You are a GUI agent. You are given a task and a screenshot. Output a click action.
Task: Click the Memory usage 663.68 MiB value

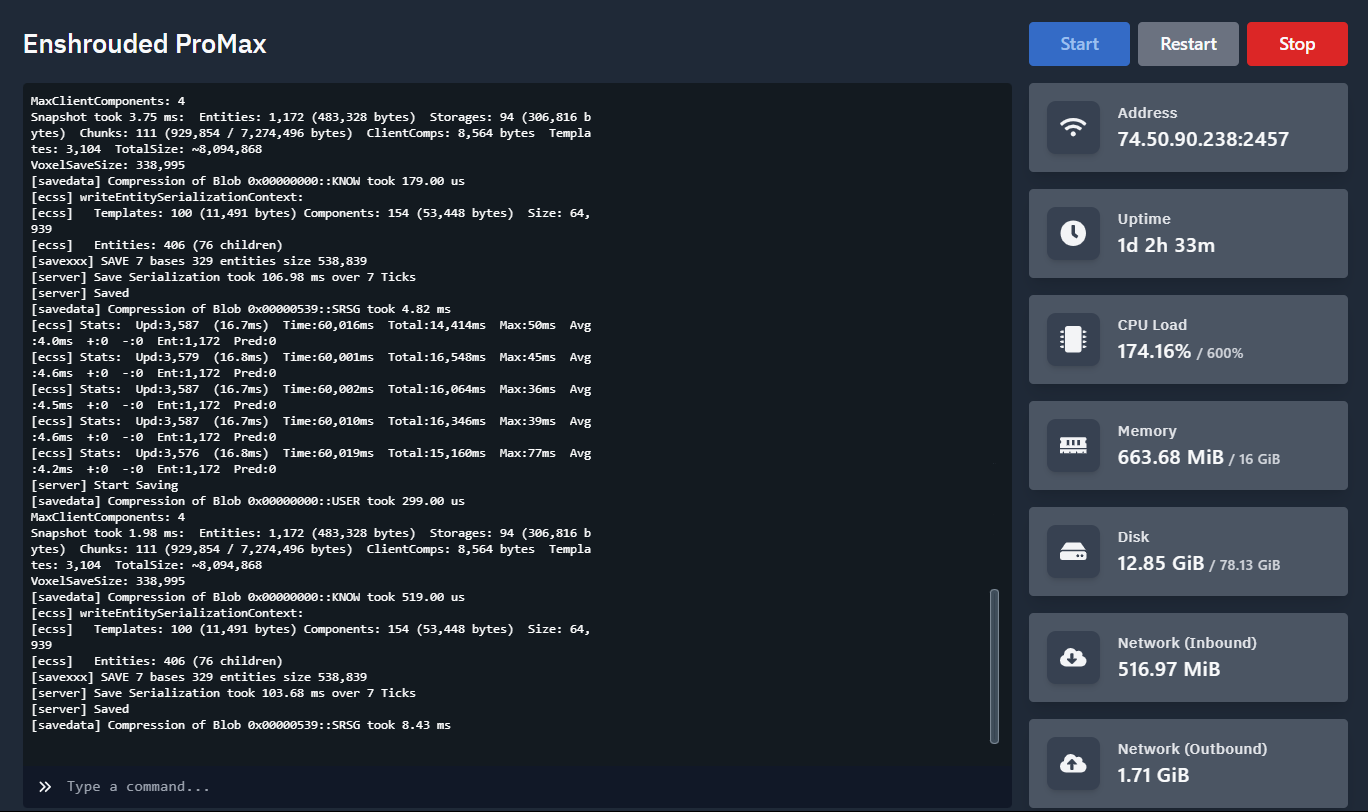1170,457
